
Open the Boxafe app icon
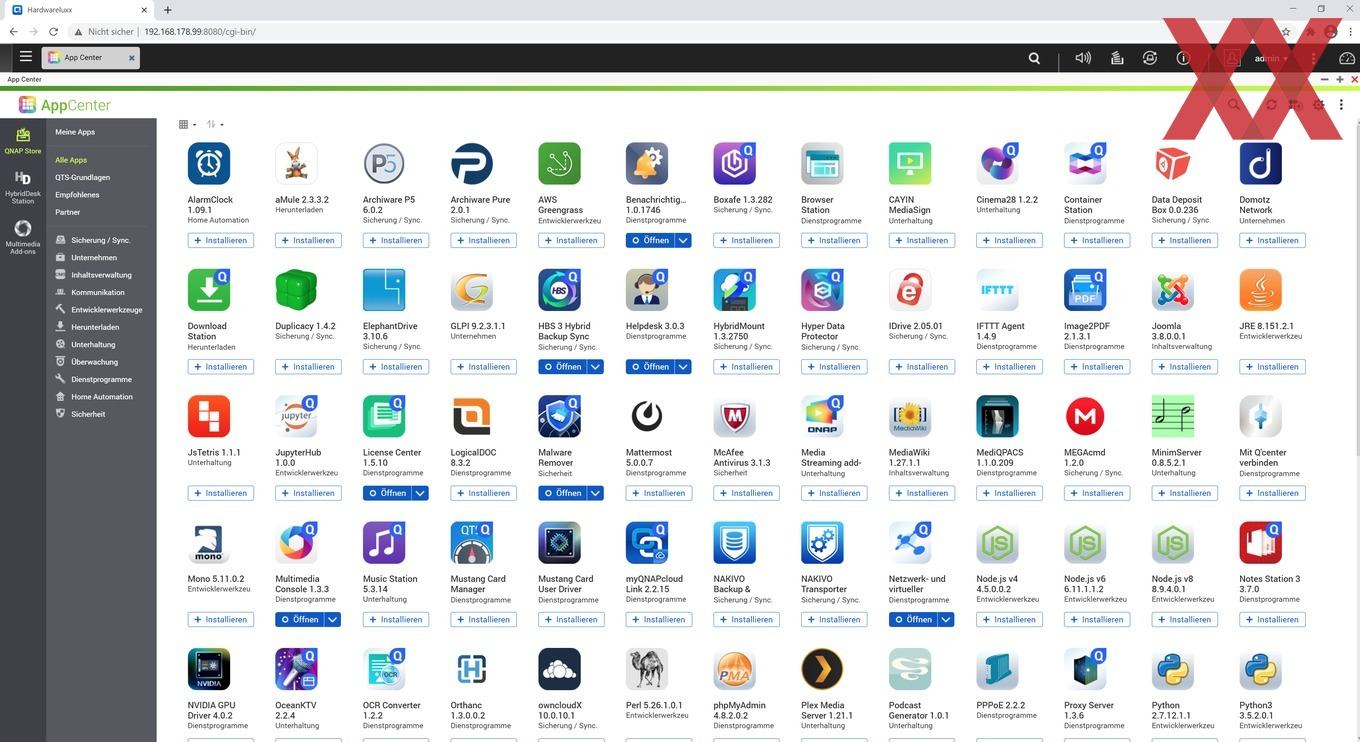(734, 163)
